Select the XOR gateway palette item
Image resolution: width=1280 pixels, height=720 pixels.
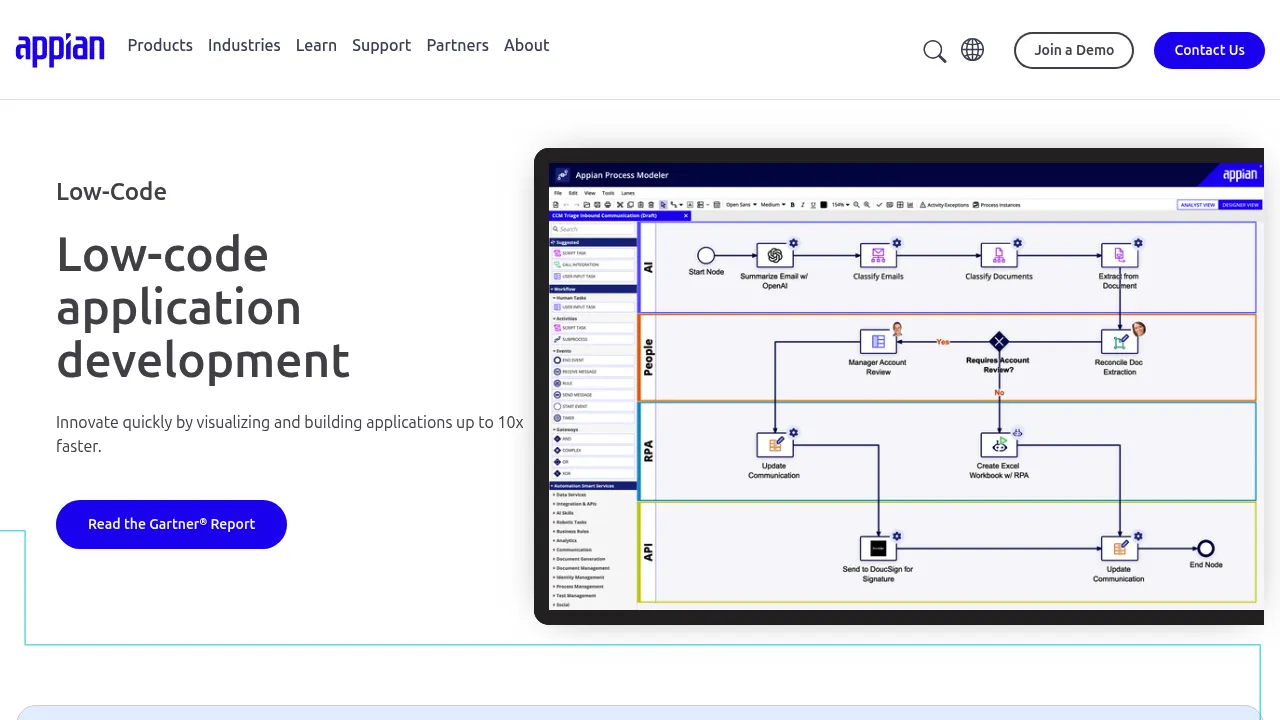click(593, 473)
